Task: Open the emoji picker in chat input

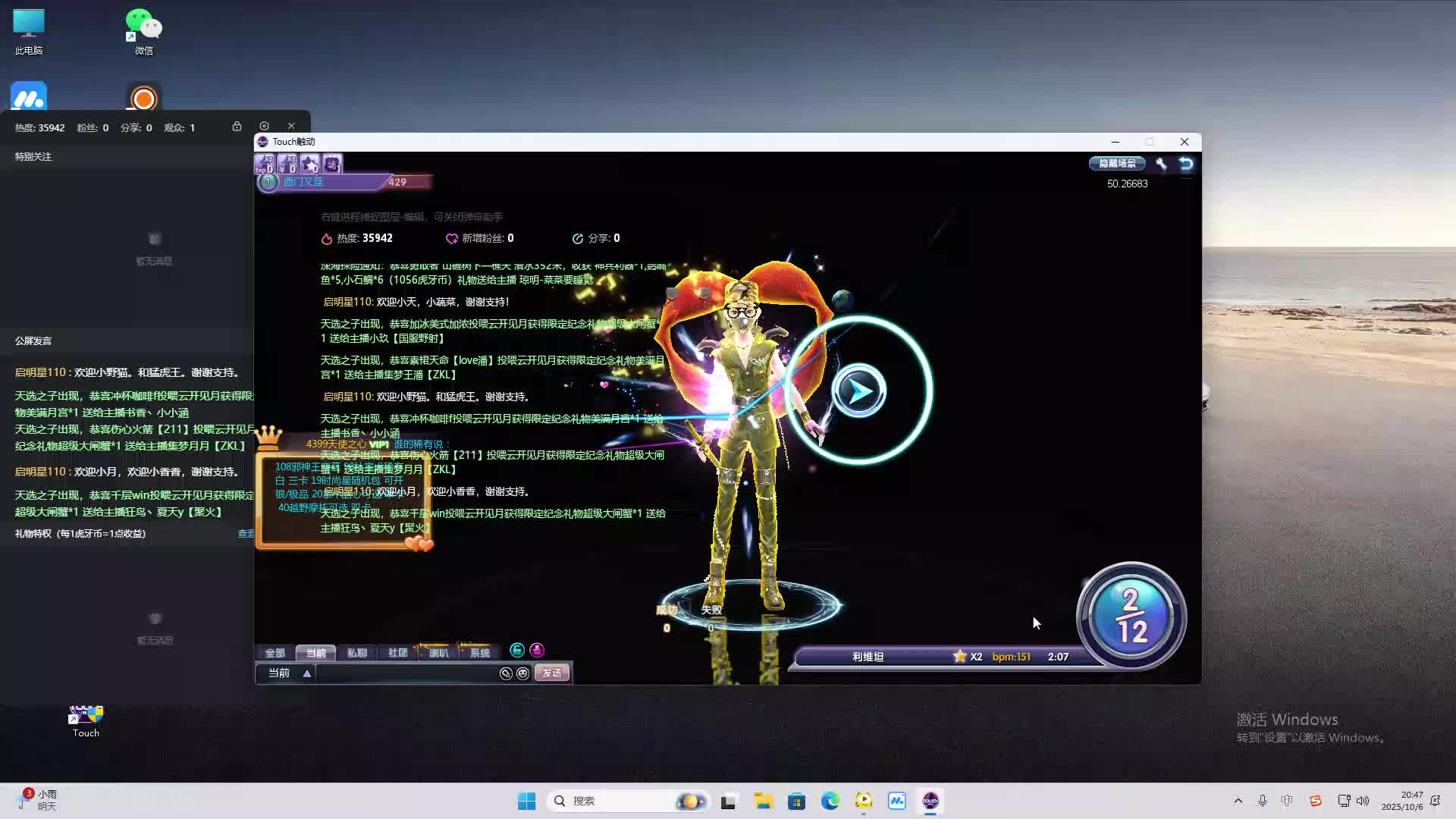Action: [522, 673]
